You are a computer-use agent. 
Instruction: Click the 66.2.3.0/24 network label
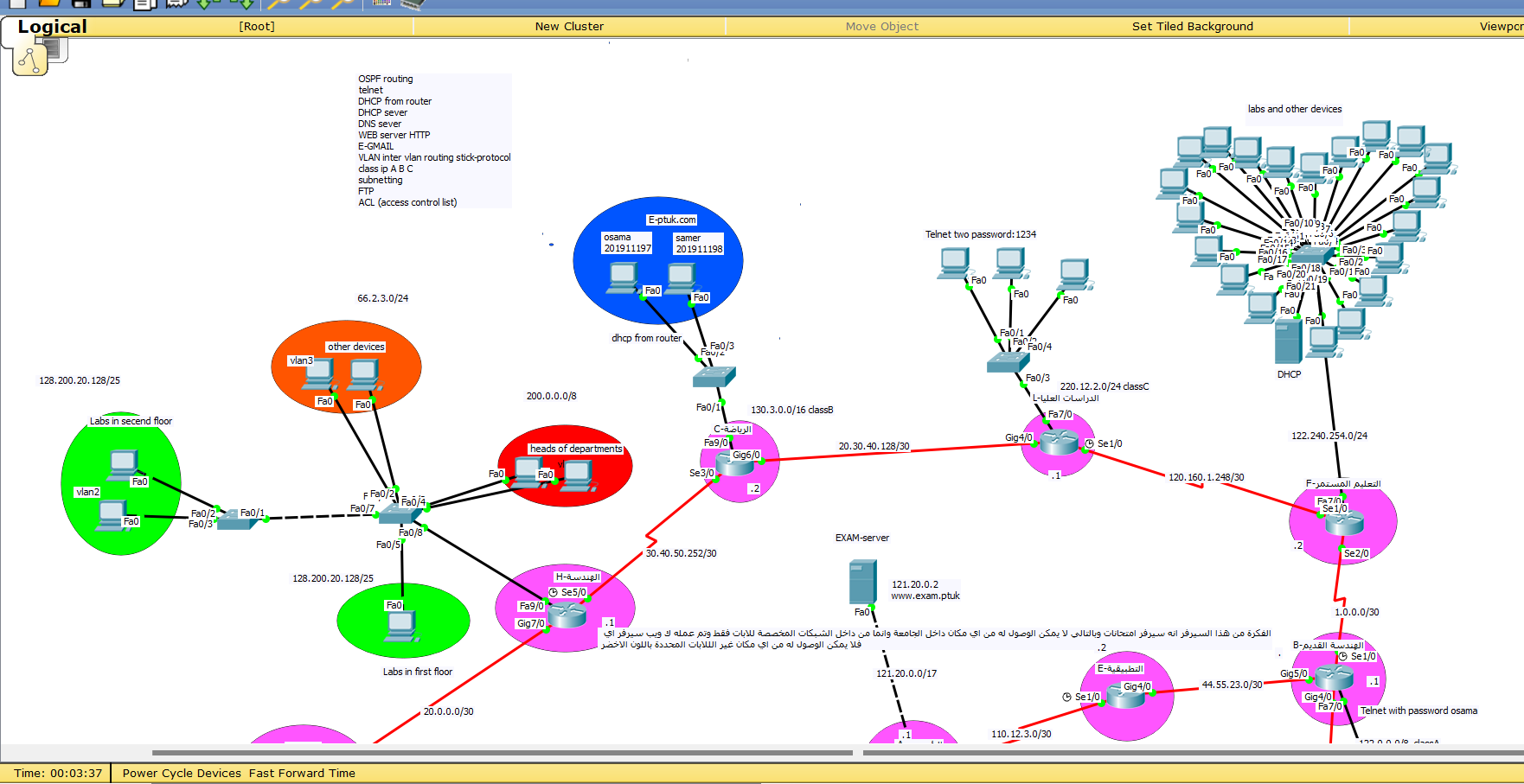(383, 298)
